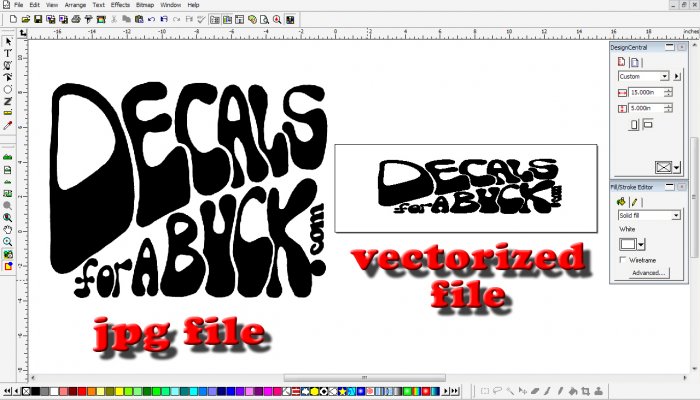Open the View menu
700x400 pixels.
tap(52, 5)
